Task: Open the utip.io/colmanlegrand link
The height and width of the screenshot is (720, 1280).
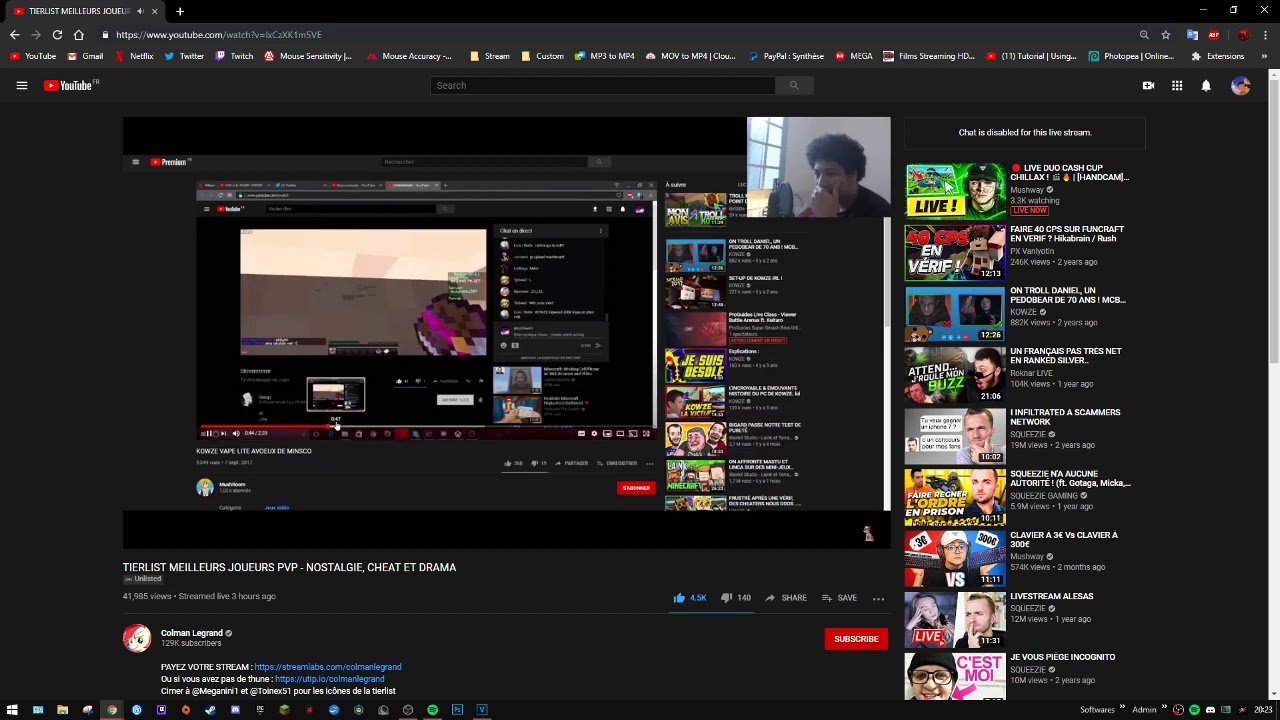Action: 329,679
